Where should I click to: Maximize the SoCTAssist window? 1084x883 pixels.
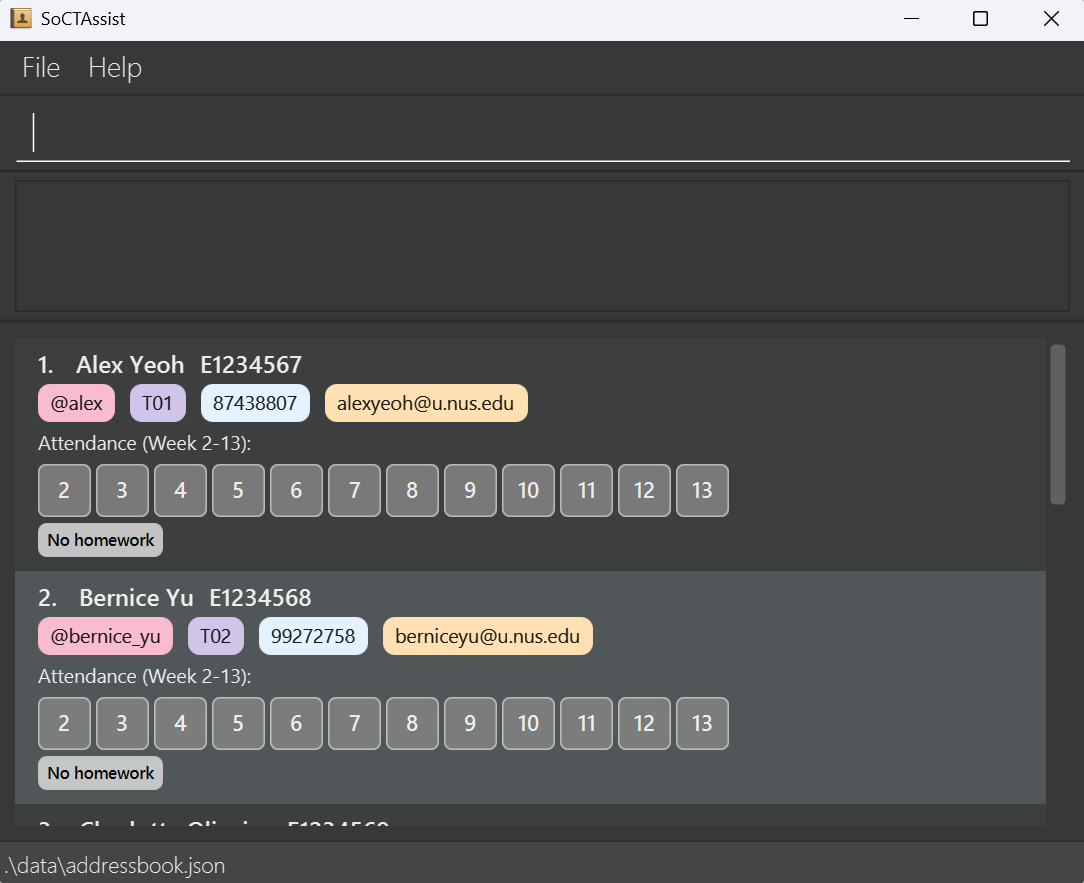pos(980,19)
